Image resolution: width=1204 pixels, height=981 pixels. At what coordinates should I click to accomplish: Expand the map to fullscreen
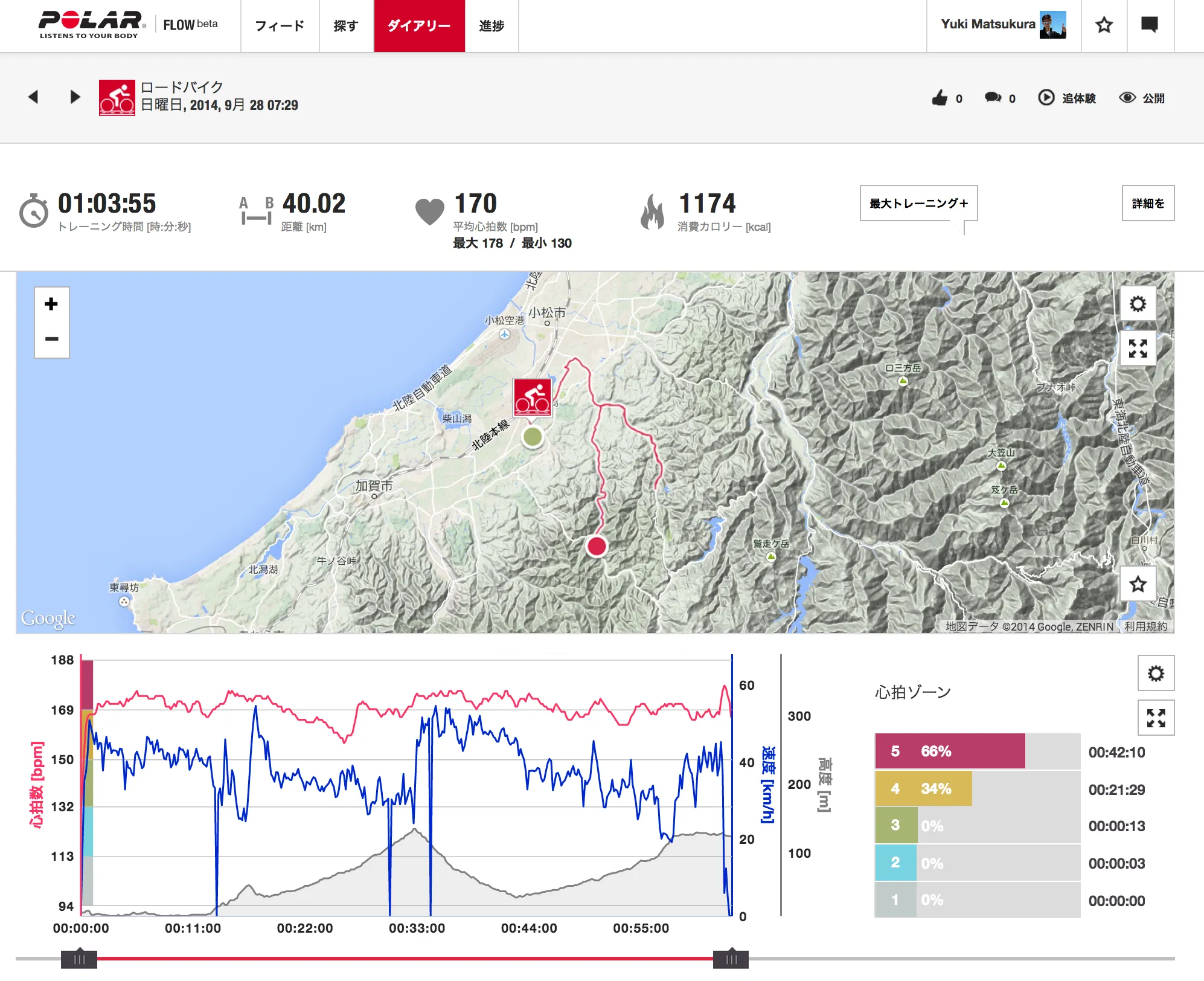(1138, 348)
